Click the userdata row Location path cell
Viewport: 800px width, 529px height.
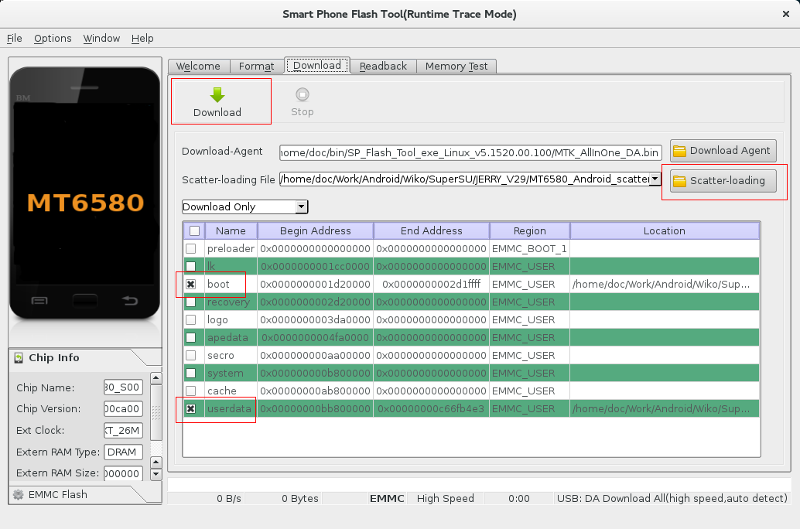pyautogui.click(x=664, y=409)
